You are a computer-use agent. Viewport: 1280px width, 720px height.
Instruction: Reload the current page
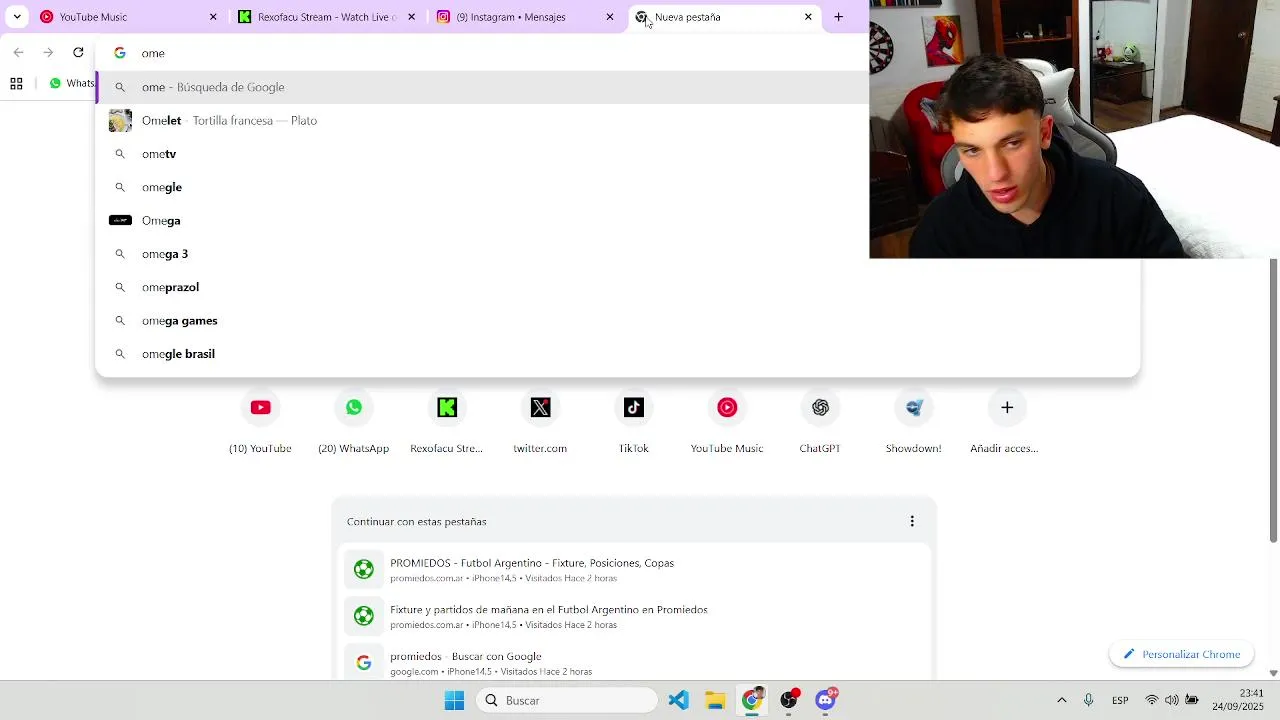click(x=78, y=52)
